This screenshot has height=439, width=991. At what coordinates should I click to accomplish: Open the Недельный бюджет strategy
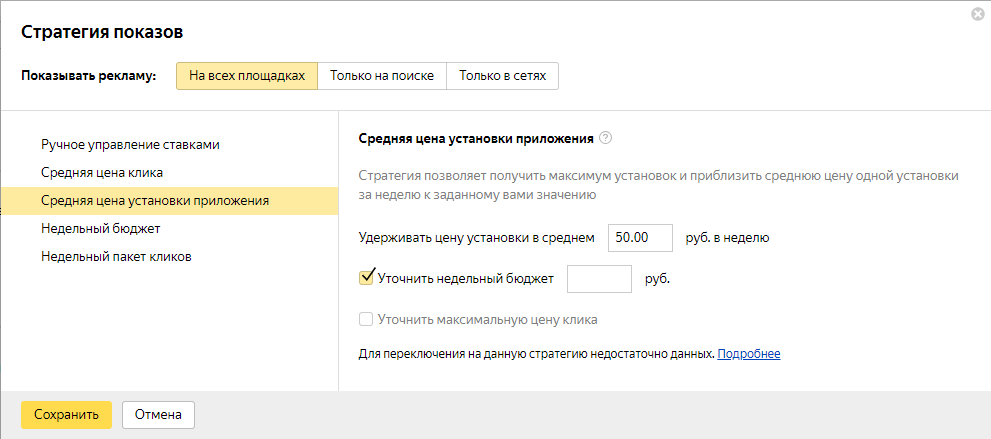point(101,228)
